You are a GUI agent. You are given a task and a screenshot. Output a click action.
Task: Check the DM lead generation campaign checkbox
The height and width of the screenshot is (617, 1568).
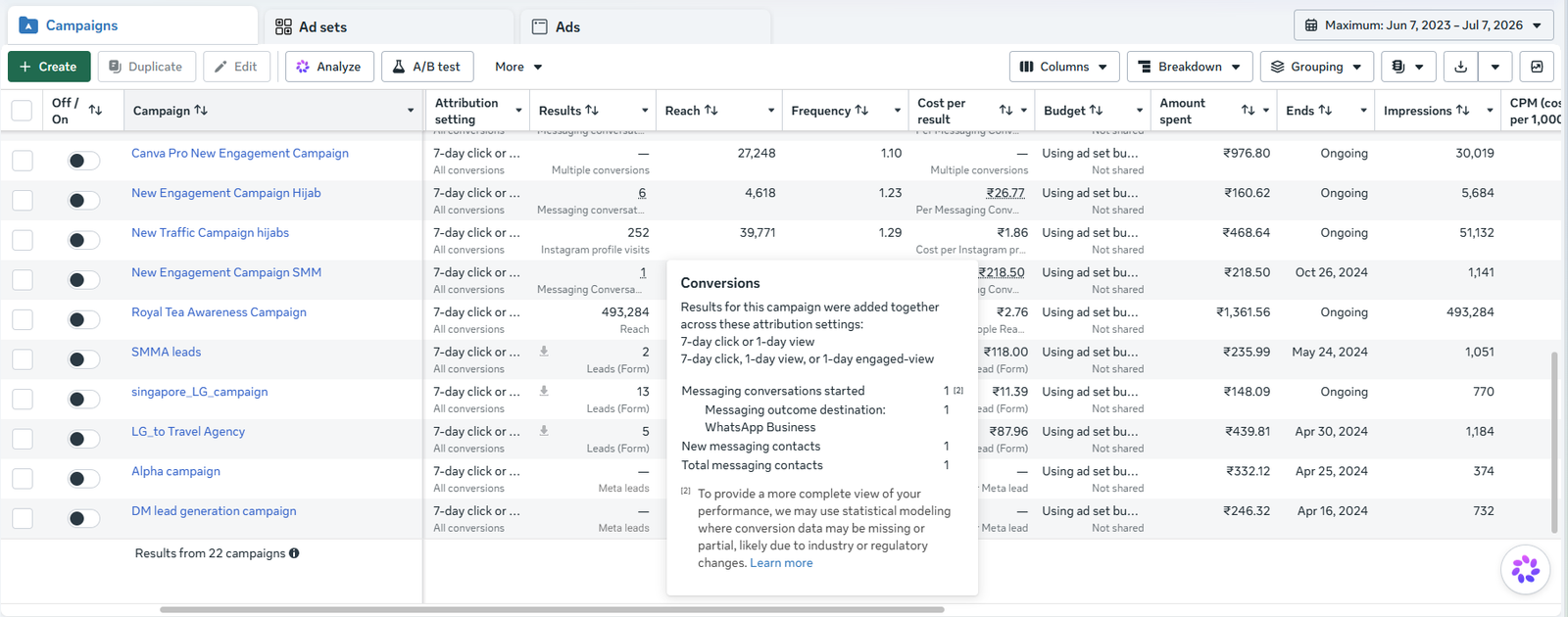click(x=22, y=519)
